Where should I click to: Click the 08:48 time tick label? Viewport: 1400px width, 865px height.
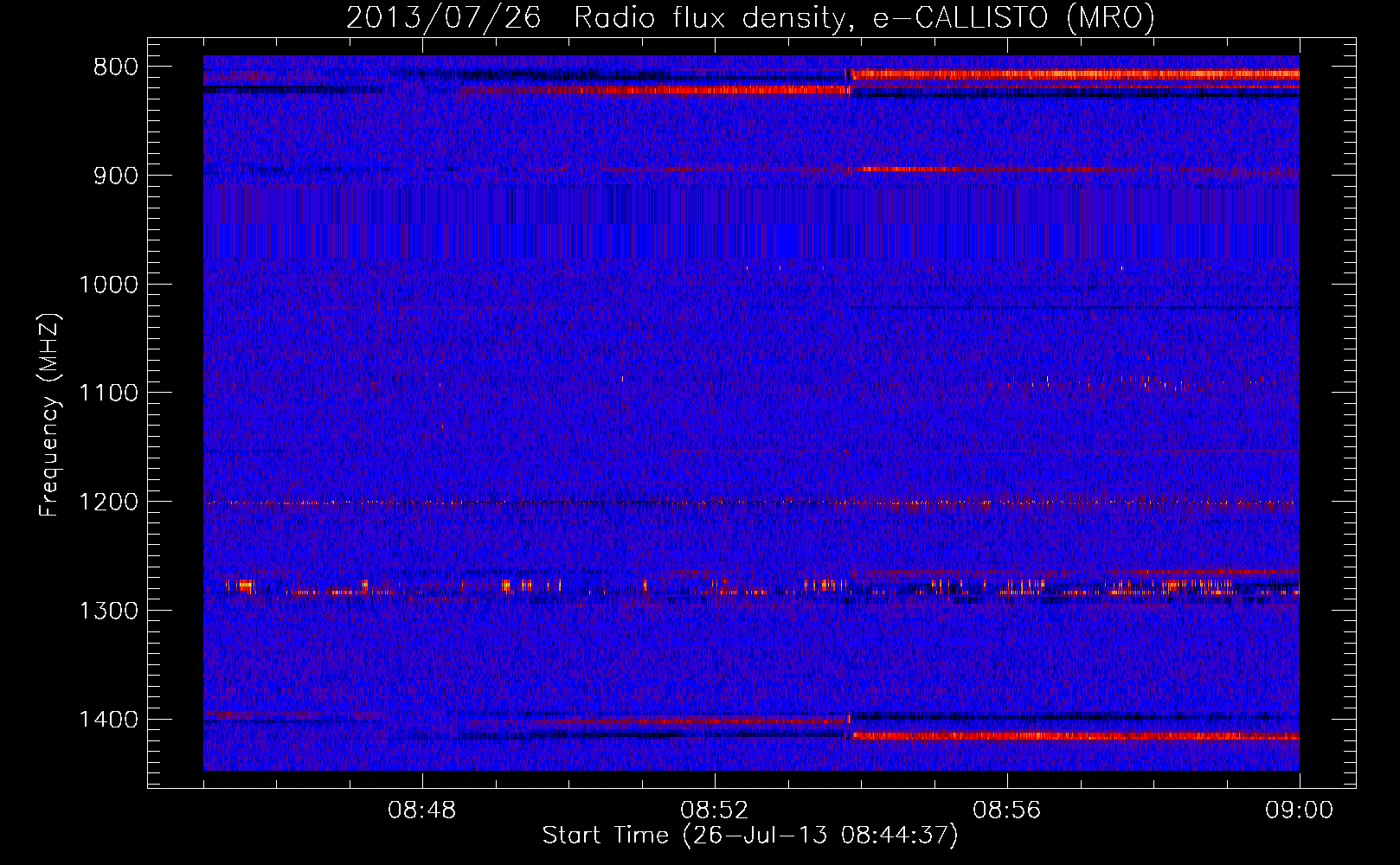422,811
